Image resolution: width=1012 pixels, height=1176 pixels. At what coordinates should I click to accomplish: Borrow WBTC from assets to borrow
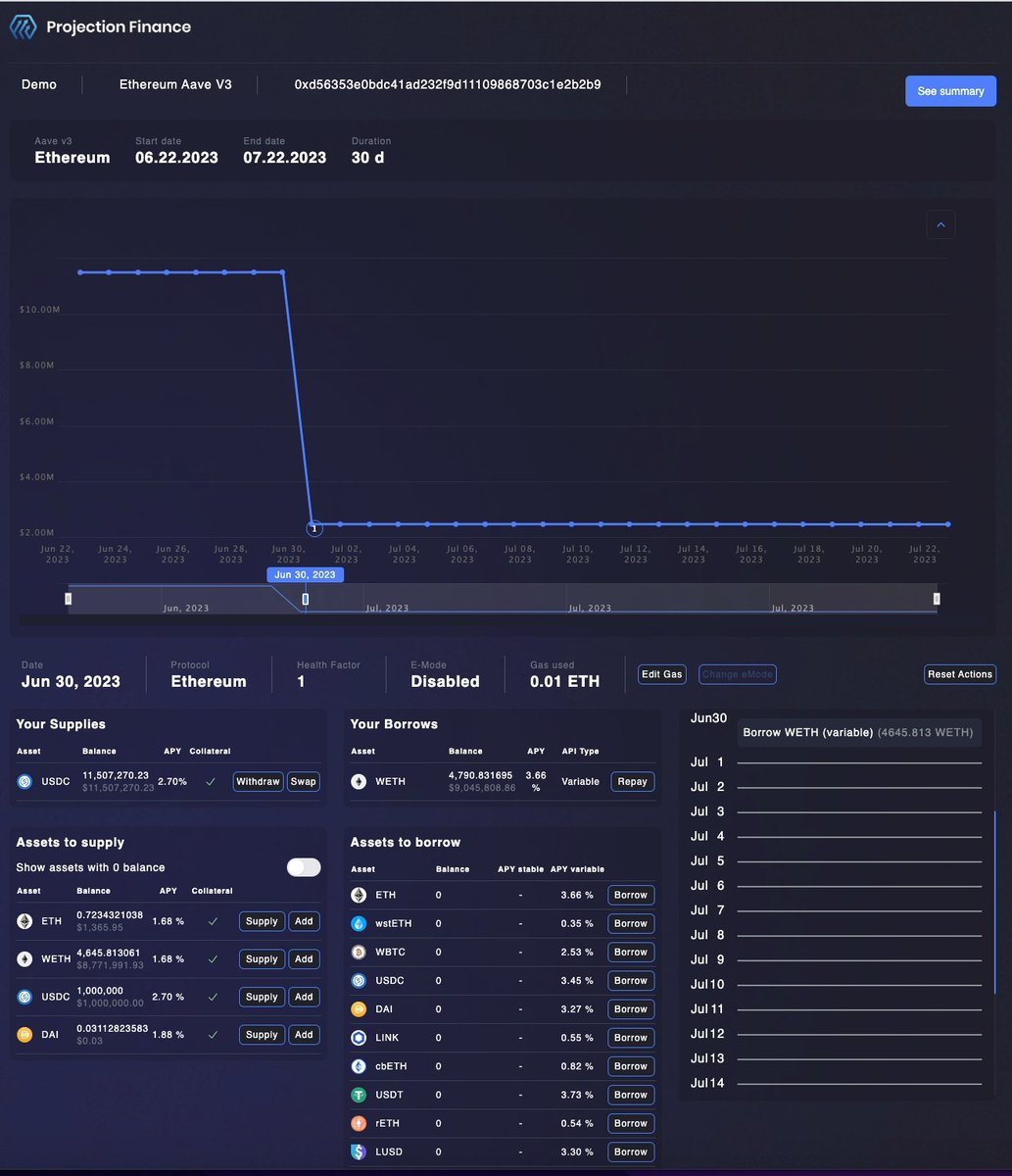[631, 952]
